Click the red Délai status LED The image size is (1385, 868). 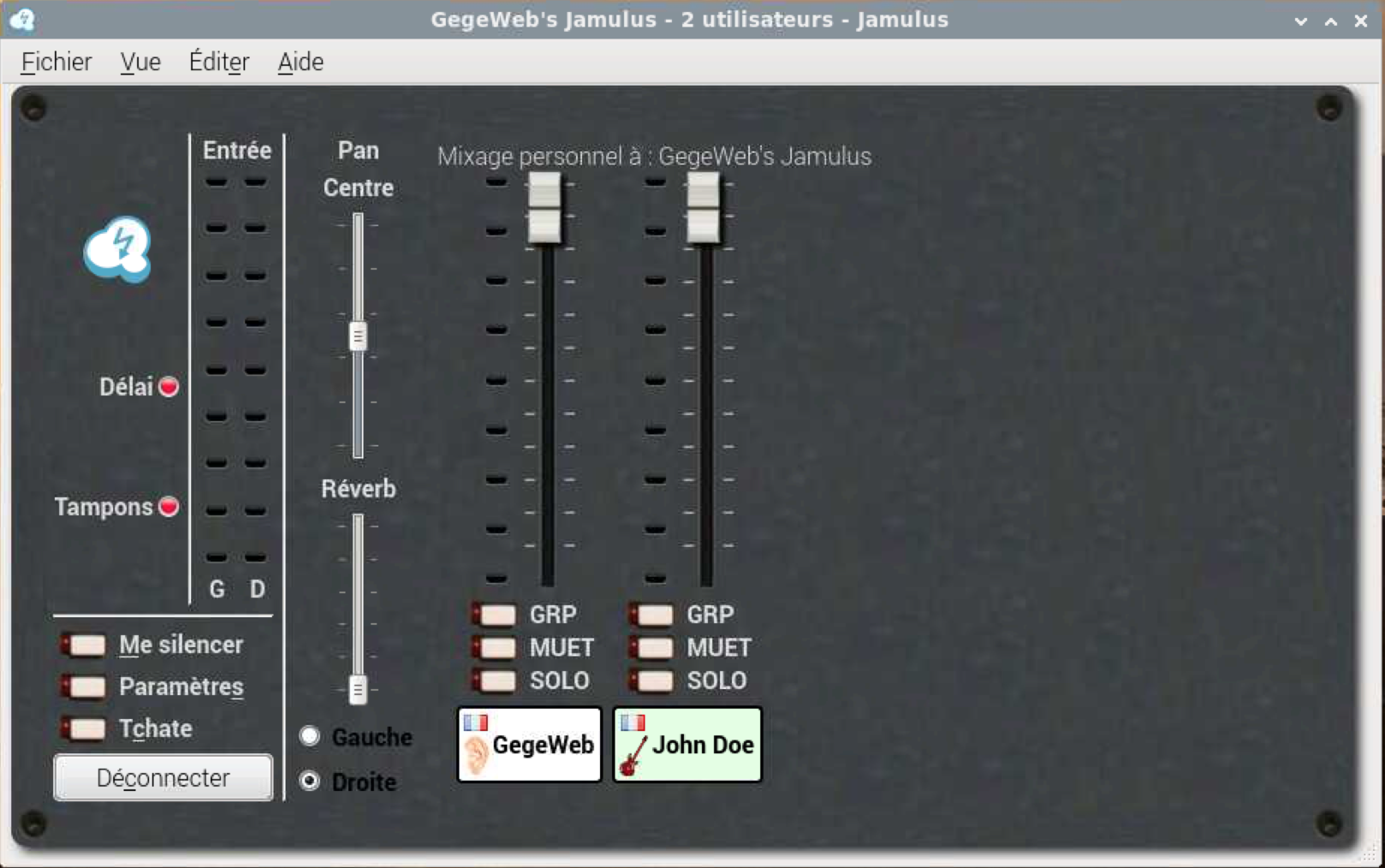[x=169, y=386]
